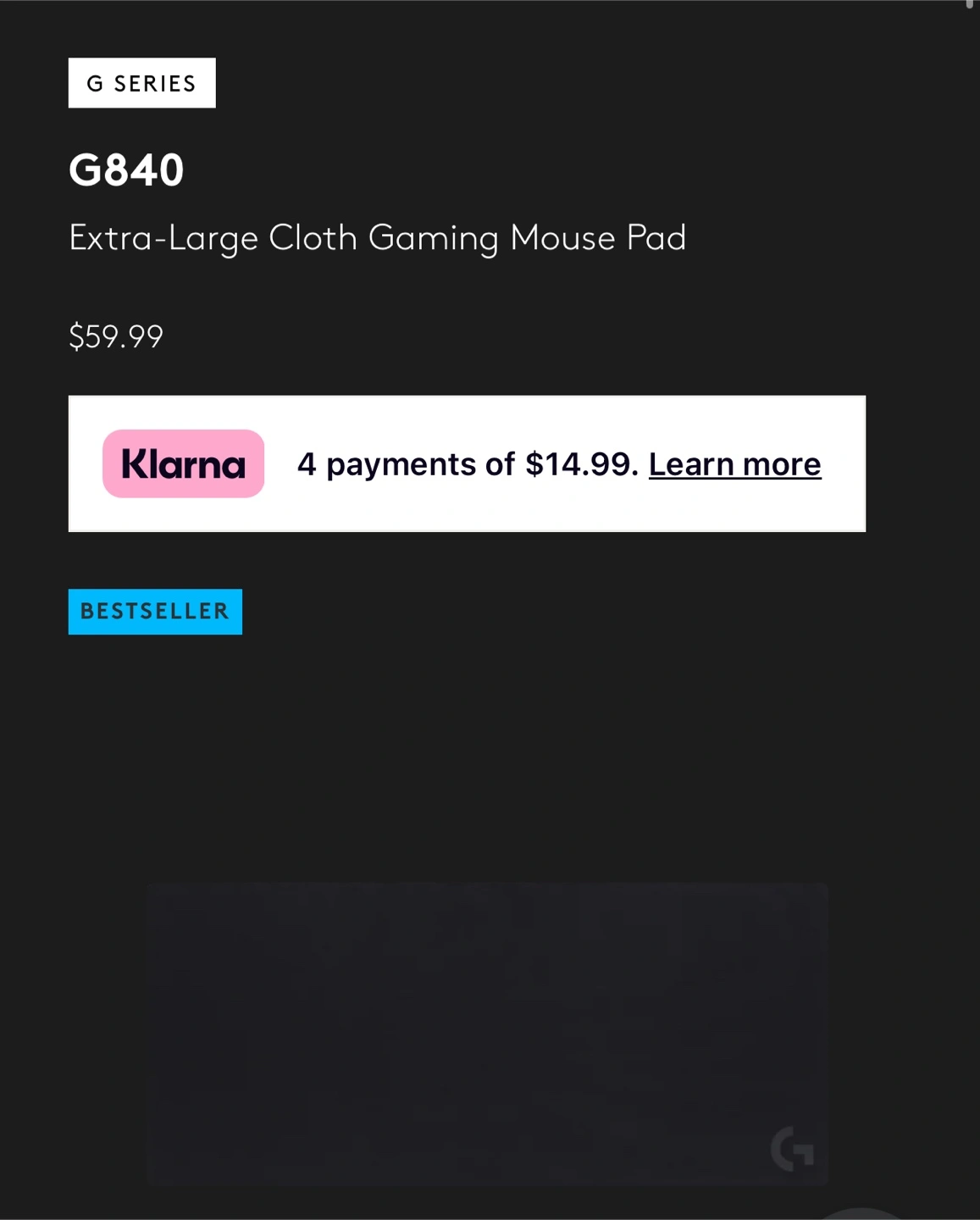Image resolution: width=980 pixels, height=1220 pixels.
Task: Click the white Klarna payment banner
Action: (x=467, y=463)
